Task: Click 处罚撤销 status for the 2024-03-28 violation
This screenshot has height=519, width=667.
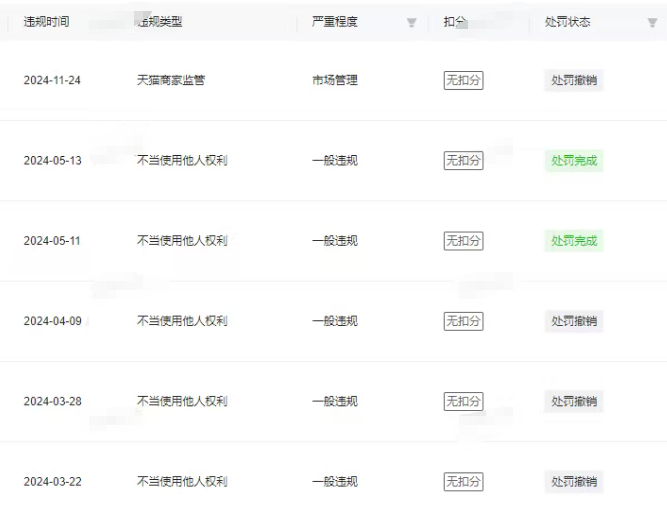Action: (x=574, y=401)
